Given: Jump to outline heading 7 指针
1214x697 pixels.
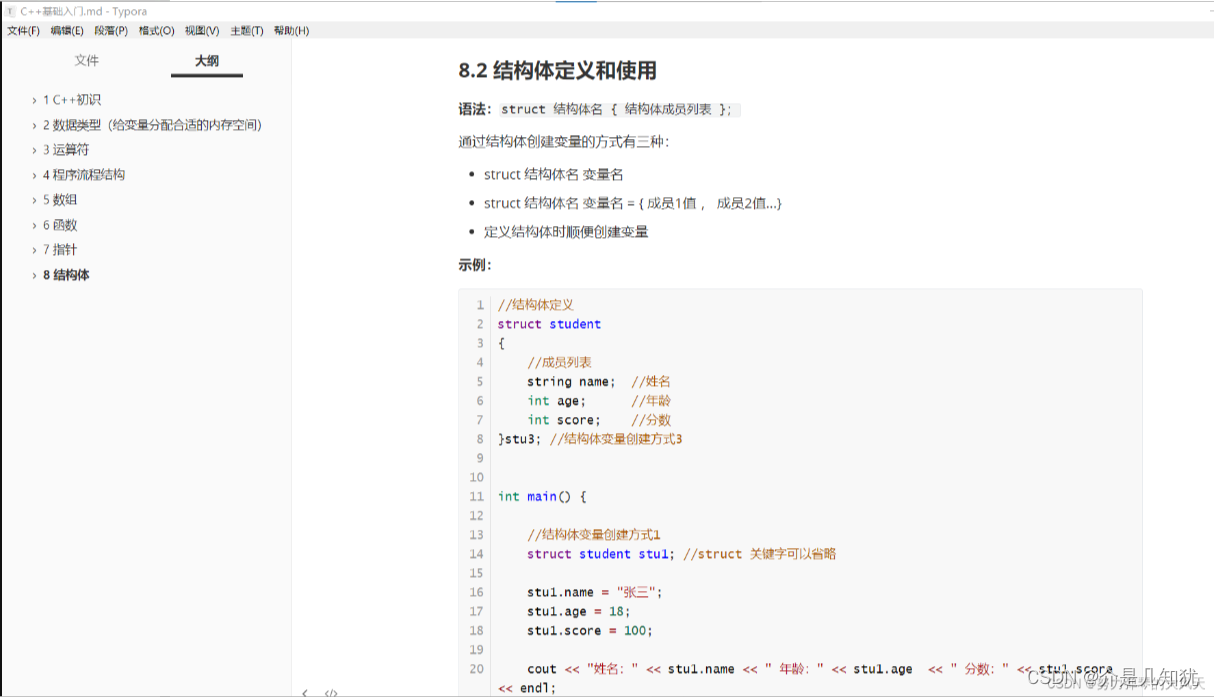Looking at the screenshot, I should [60, 250].
